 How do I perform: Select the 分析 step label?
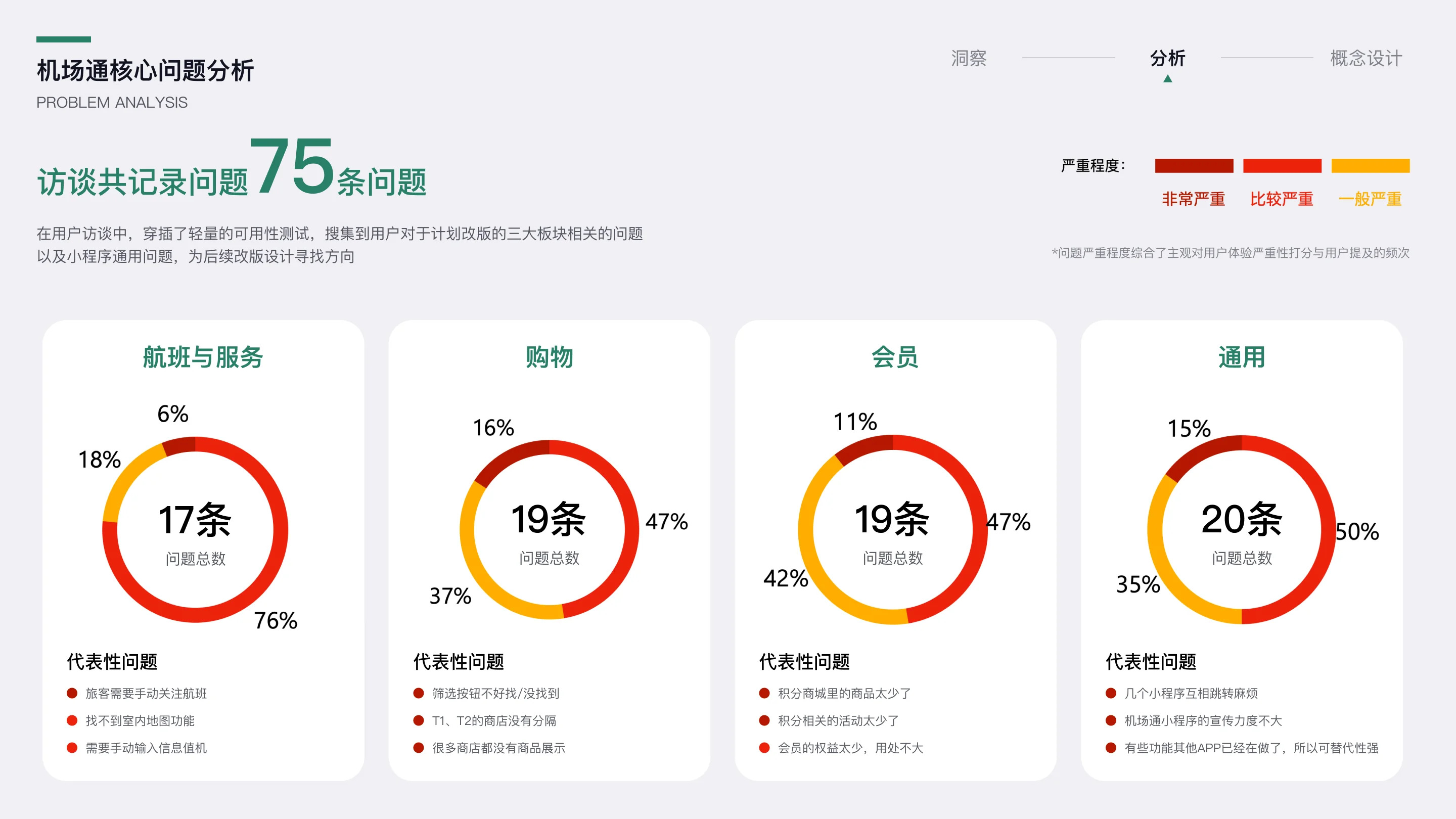tap(1168, 58)
